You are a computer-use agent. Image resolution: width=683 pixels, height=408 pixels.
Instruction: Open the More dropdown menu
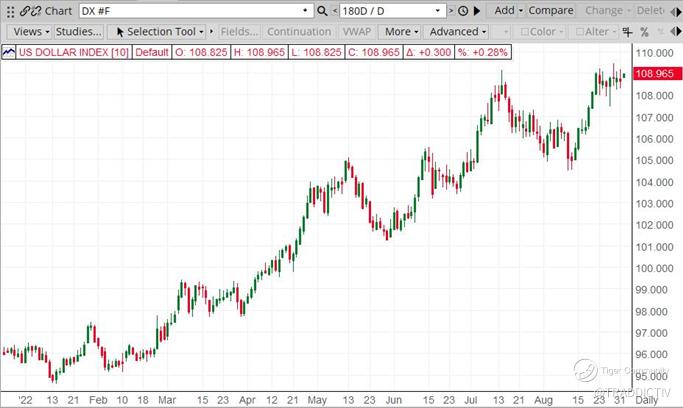coord(401,32)
